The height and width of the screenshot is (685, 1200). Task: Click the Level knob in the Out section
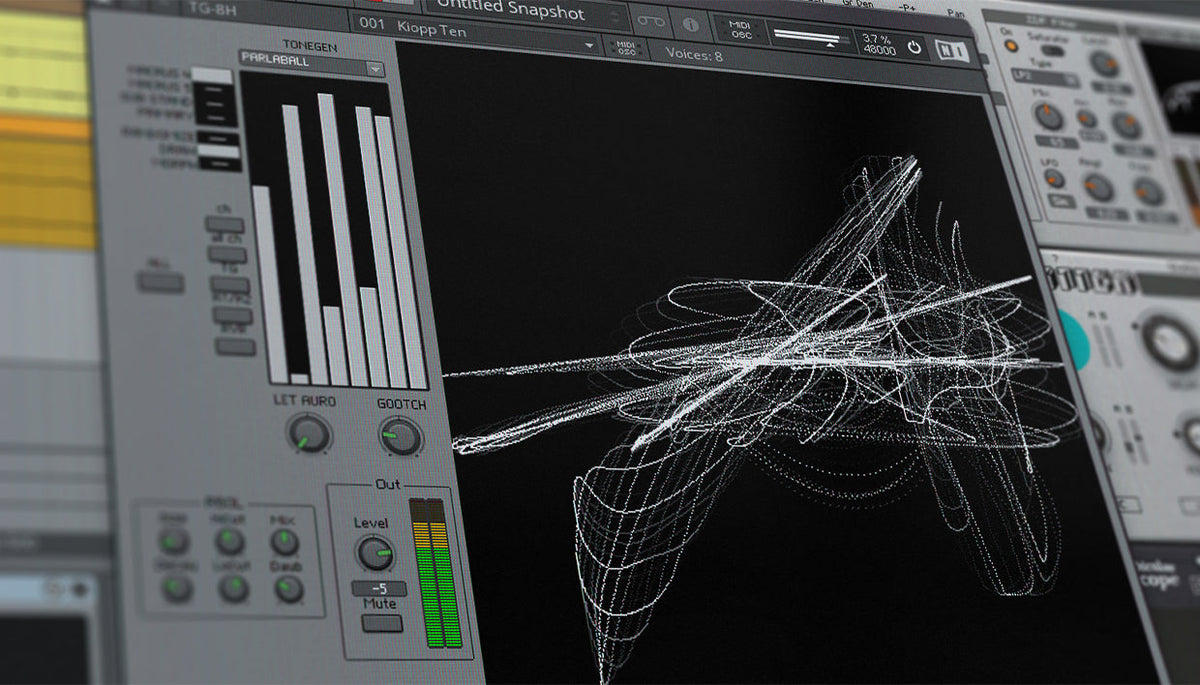pos(375,552)
